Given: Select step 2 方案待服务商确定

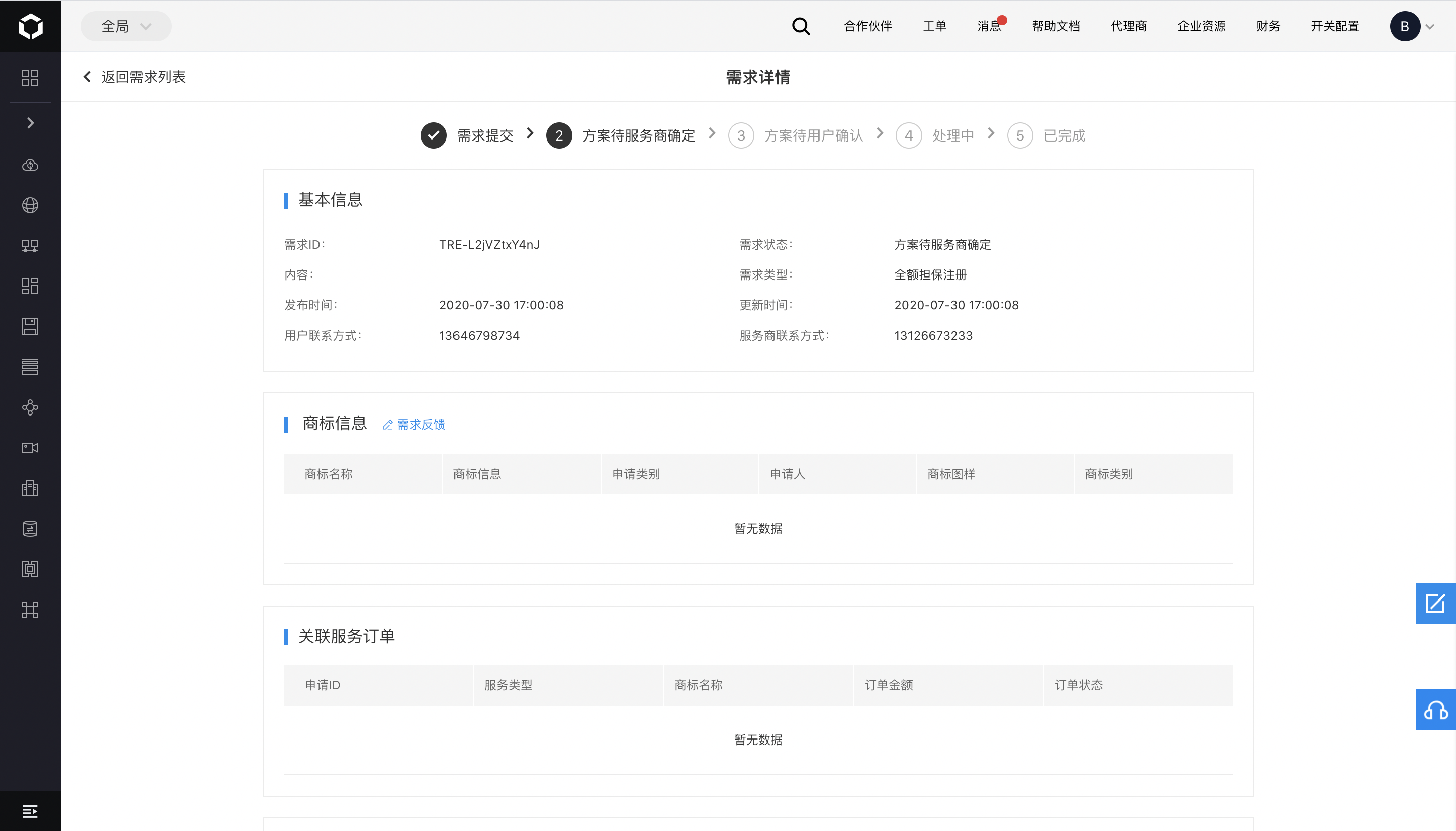Looking at the screenshot, I should click(x=620, y=135).
